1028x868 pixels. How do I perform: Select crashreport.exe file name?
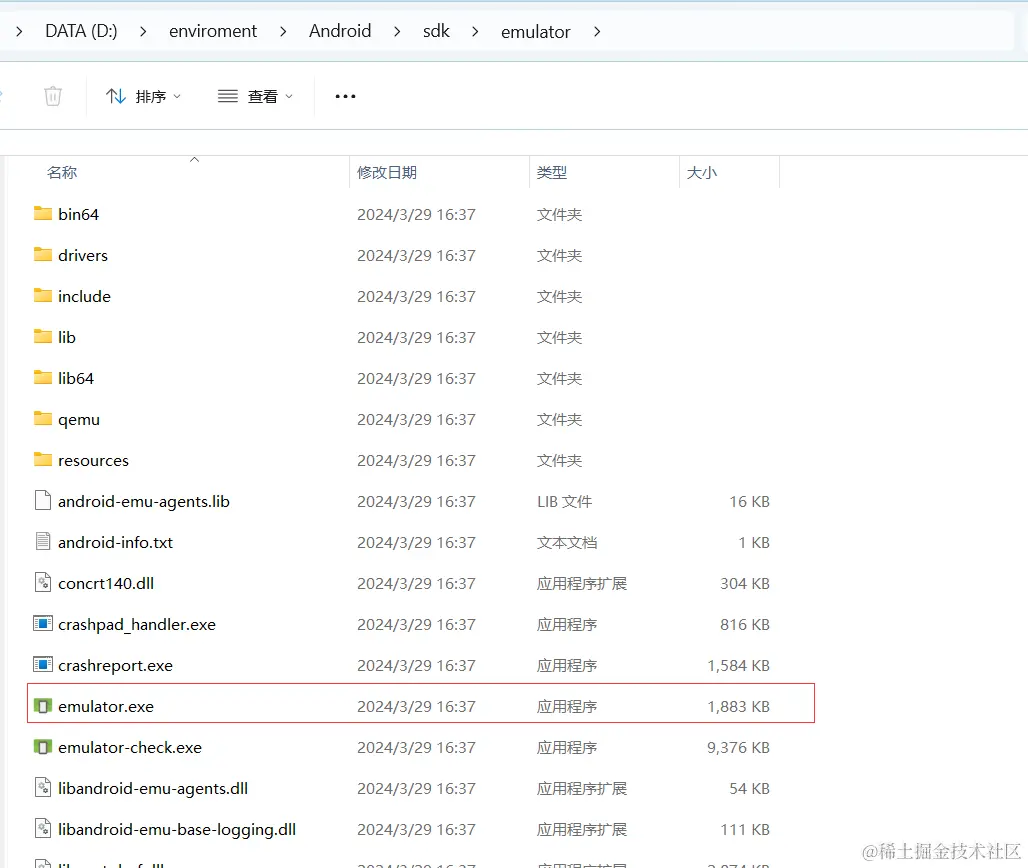115,665
